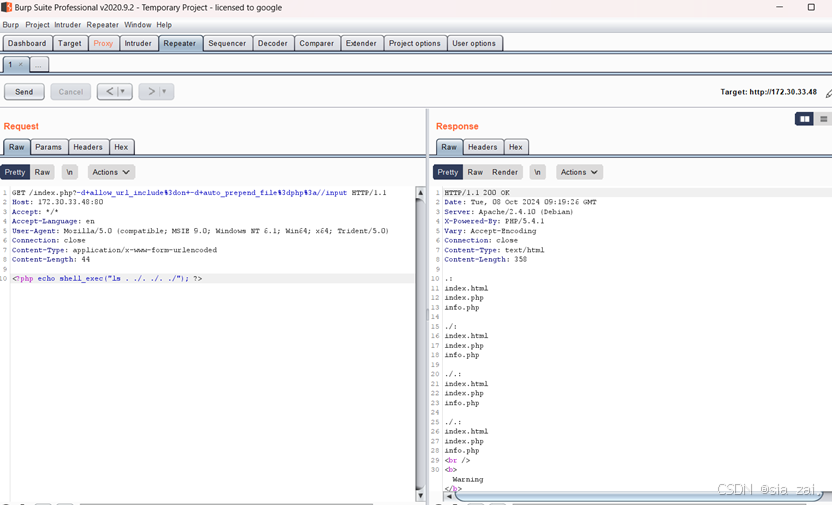Screen dimensions: 832x505
Task: Click request scrollbar up arrow
Action: (420, 193)
